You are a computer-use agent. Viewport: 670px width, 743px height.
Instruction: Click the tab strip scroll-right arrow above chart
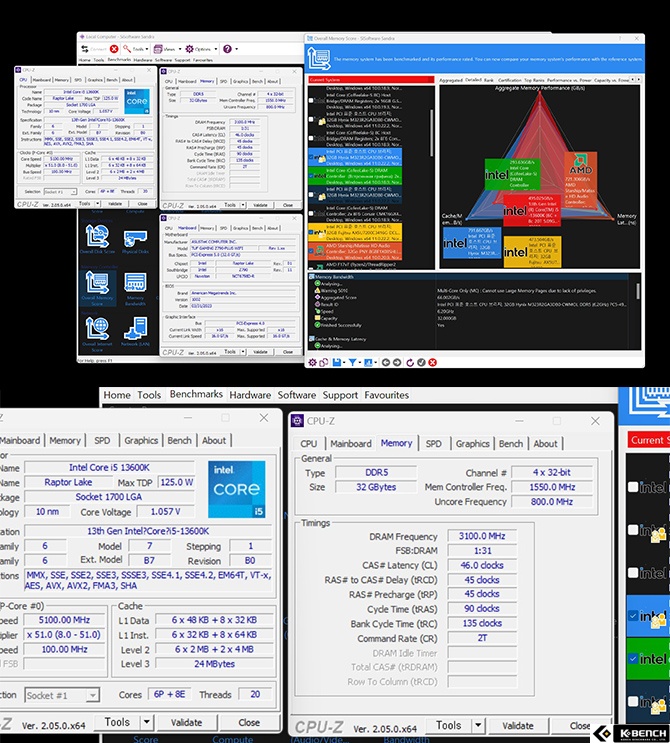[x=638, y=80]
